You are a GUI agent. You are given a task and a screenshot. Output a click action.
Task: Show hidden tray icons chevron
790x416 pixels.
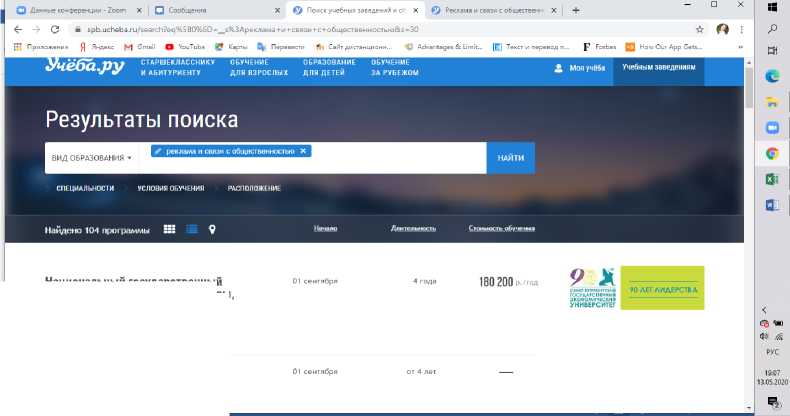[764, 310]
